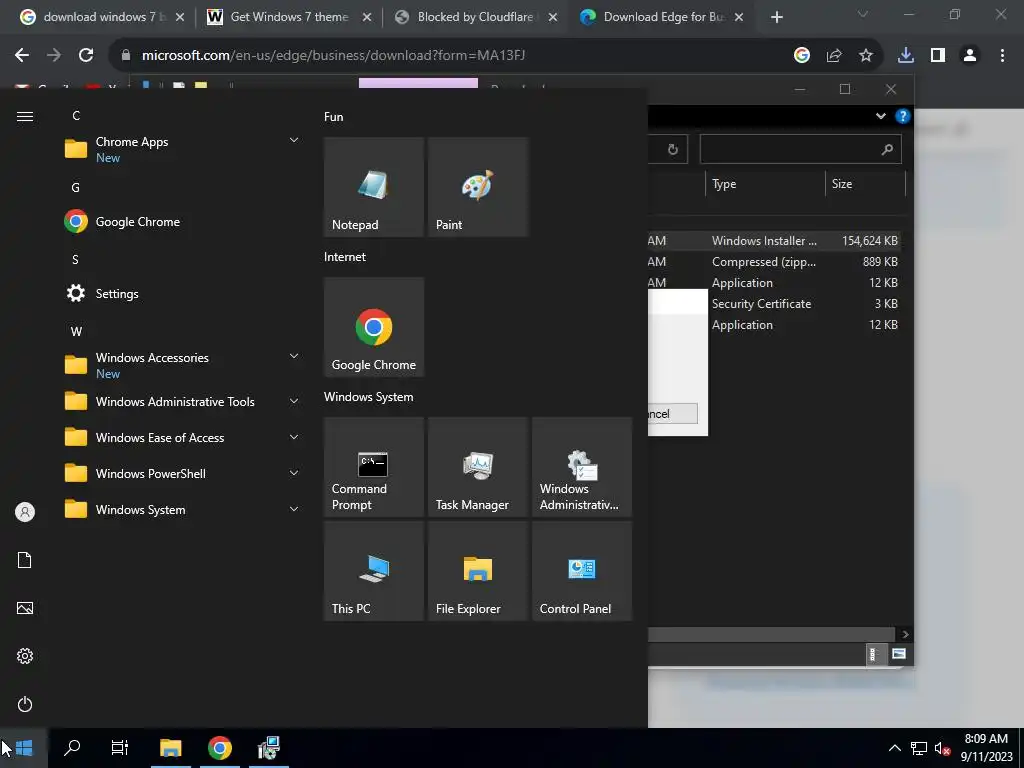Open a new Chrome tab
This screenshot has height=768, width=1024.
(776, 17)
